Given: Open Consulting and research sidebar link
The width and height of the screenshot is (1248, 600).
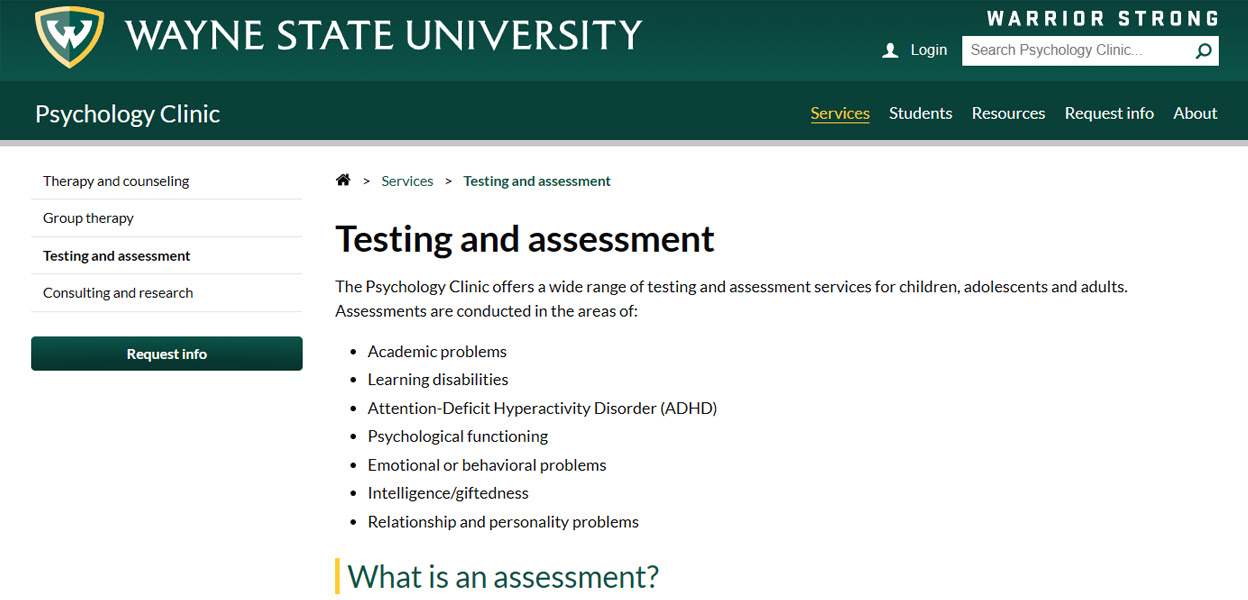Looking at the screenshot, I should click(x=118, y=293).
